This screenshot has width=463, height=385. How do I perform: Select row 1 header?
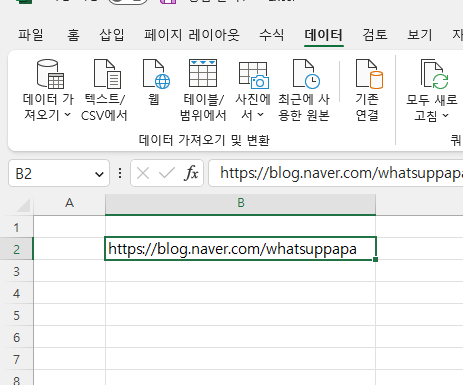[16, 227]
